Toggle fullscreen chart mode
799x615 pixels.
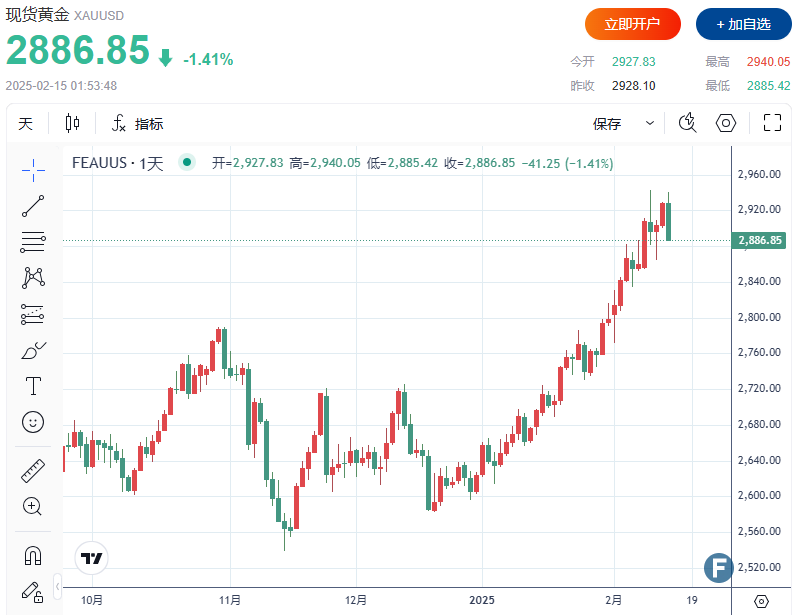772,123
